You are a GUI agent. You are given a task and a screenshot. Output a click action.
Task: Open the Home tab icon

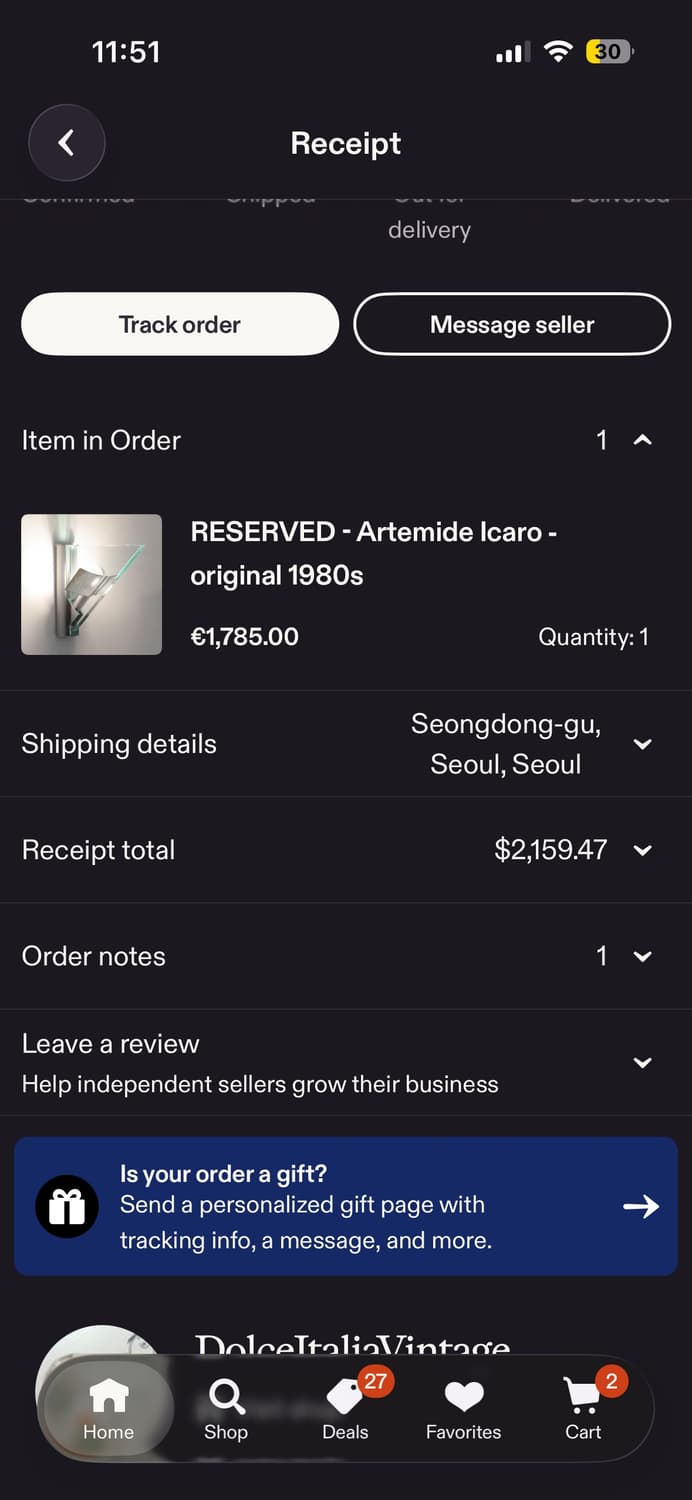point(108,1396)
